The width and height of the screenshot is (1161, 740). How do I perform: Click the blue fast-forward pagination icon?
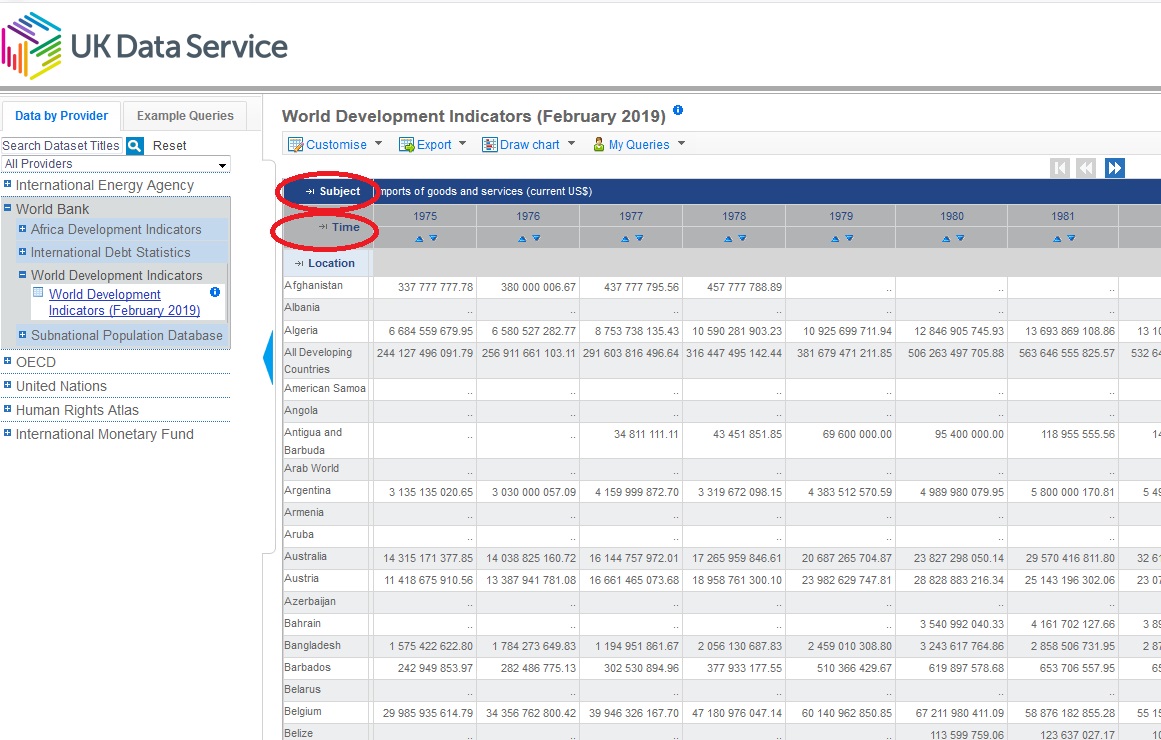[1114, 167]
